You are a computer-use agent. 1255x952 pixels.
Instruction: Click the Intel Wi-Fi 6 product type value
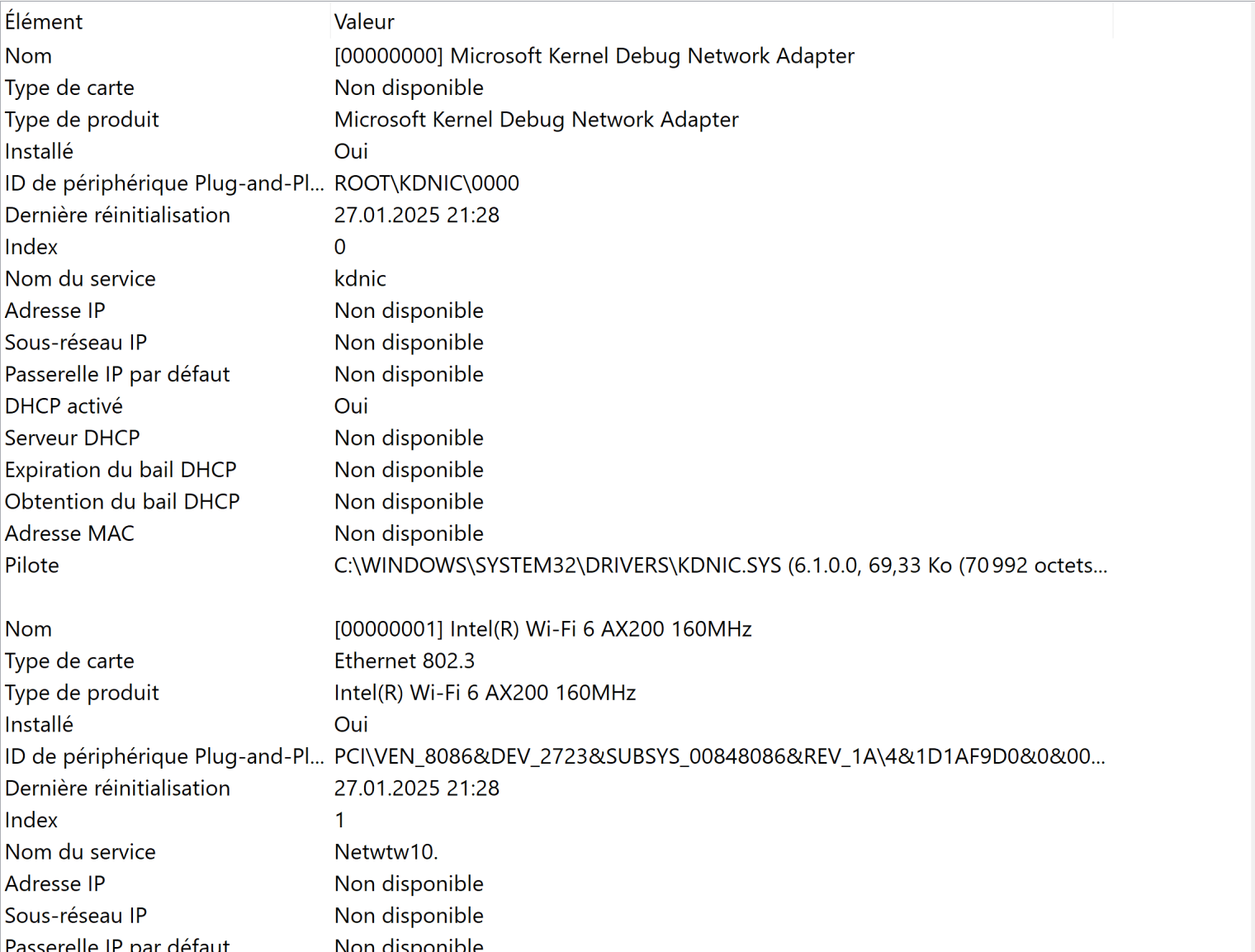point(485,693)
